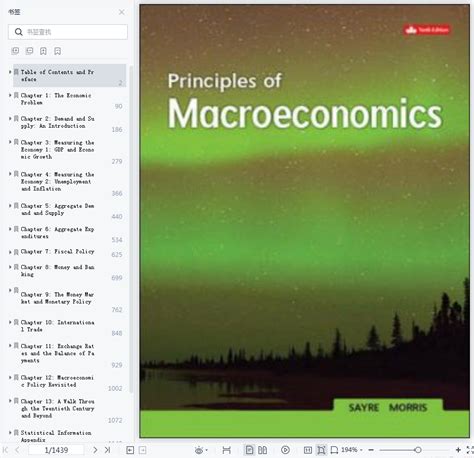Go to the next page
Screen dimensions: 474x458
95,450
